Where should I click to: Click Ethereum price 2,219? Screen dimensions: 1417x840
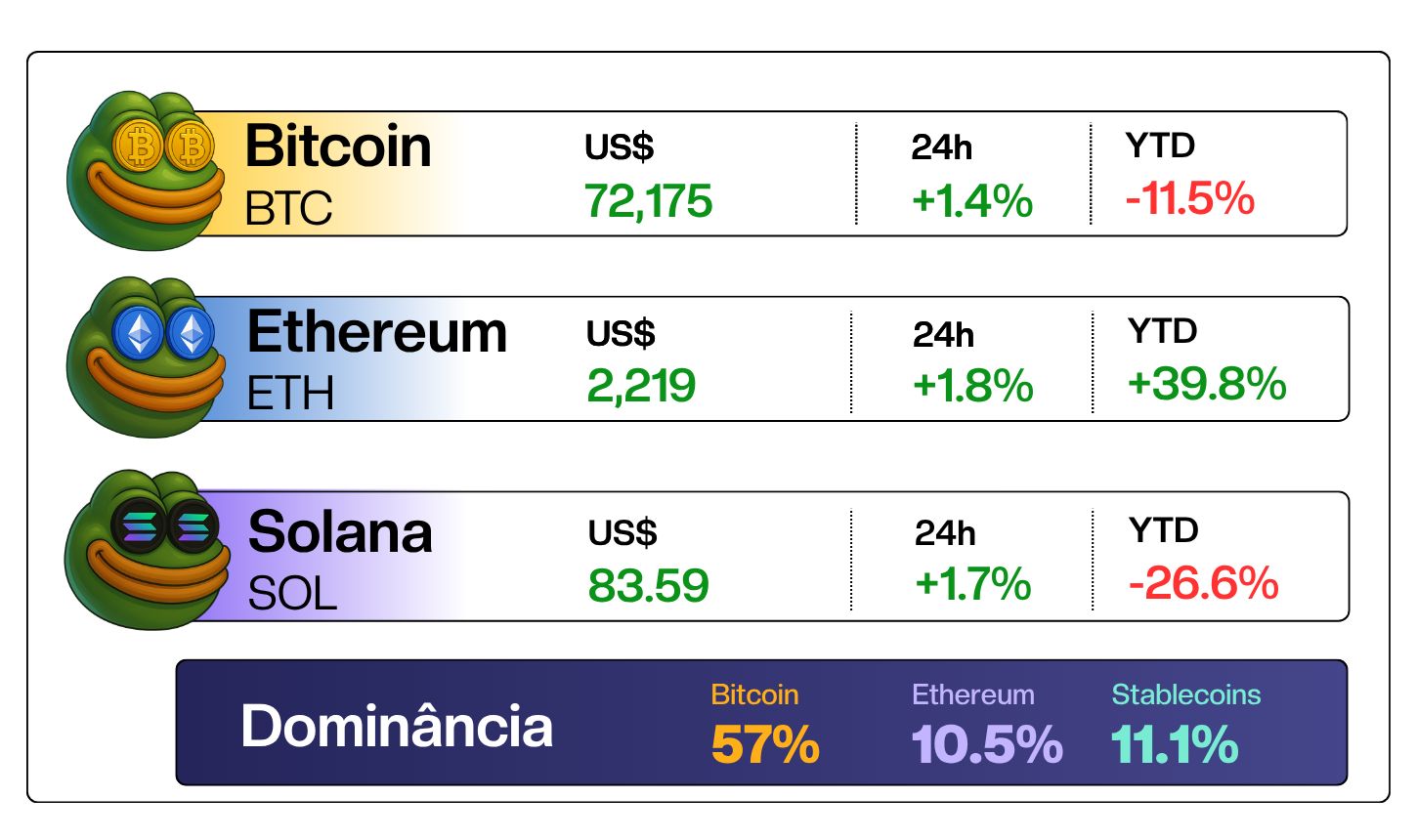641,386
